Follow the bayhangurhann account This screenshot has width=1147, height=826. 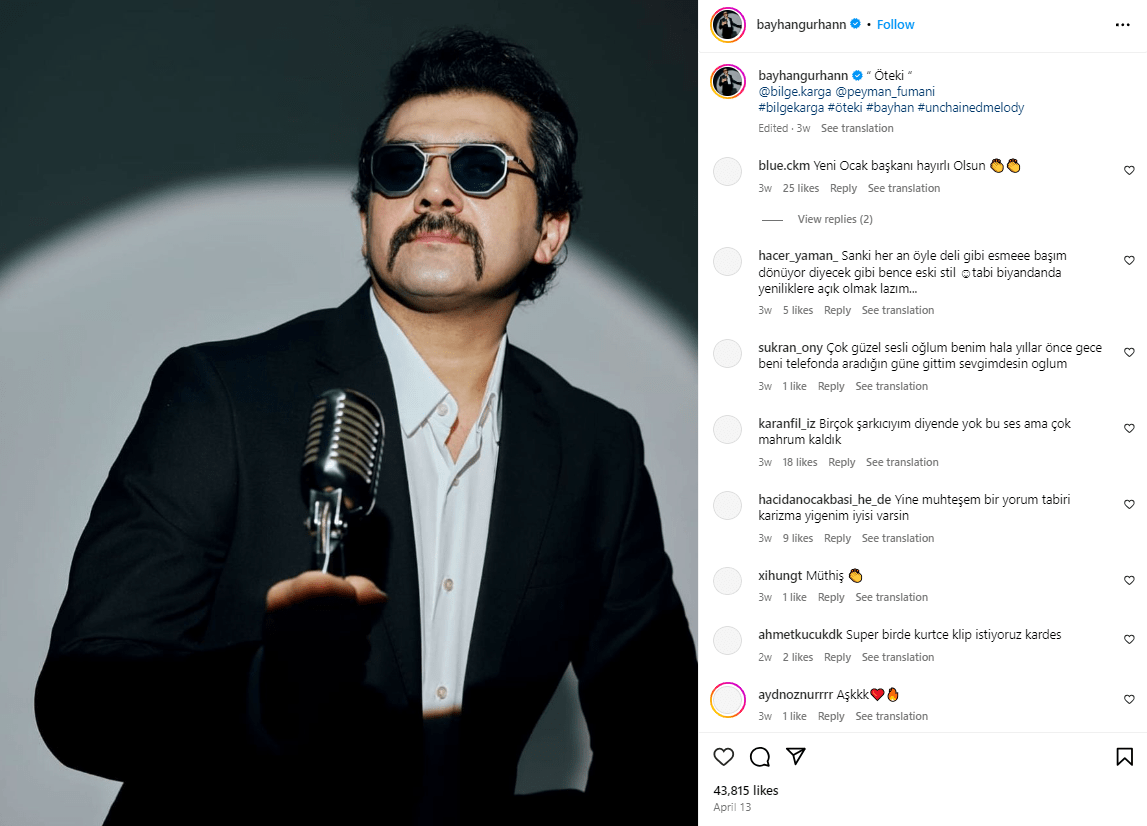pos(896,24)
